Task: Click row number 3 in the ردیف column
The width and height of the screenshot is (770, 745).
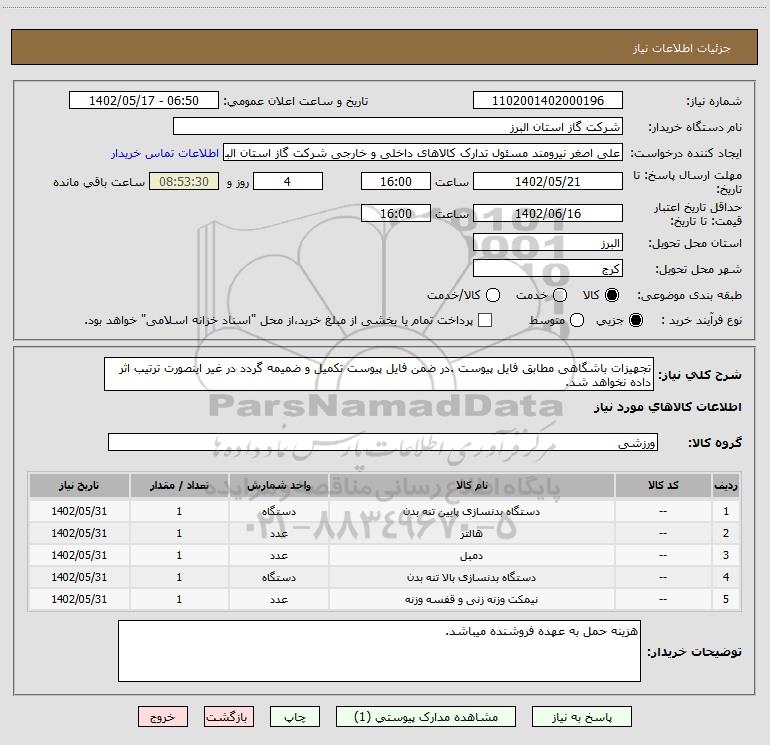Action: 726,555
